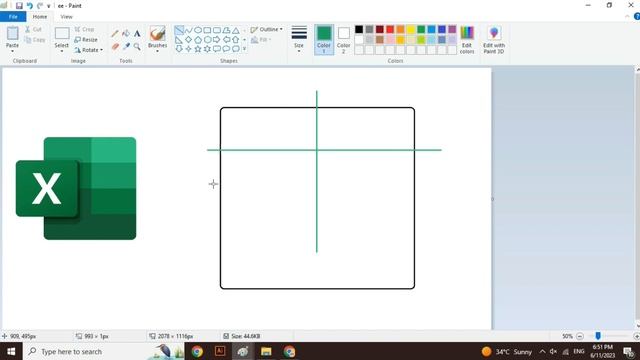
Task: Open File Explorer from the taskbar
Action: [266, 351]
